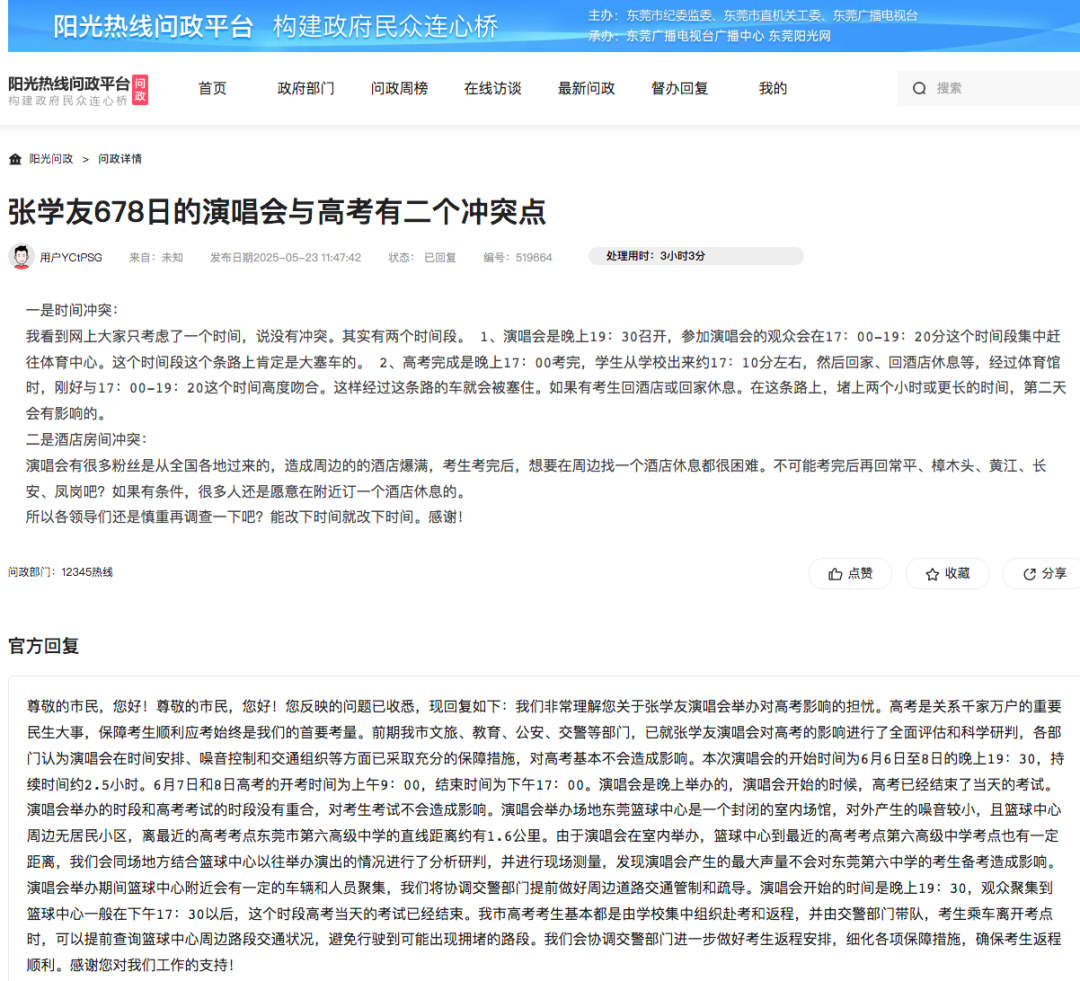The image size is (1080, 981).
Task: Click the post title 张学友678日的演唱会与高考有二个冲突点
Action: point(277,211)
